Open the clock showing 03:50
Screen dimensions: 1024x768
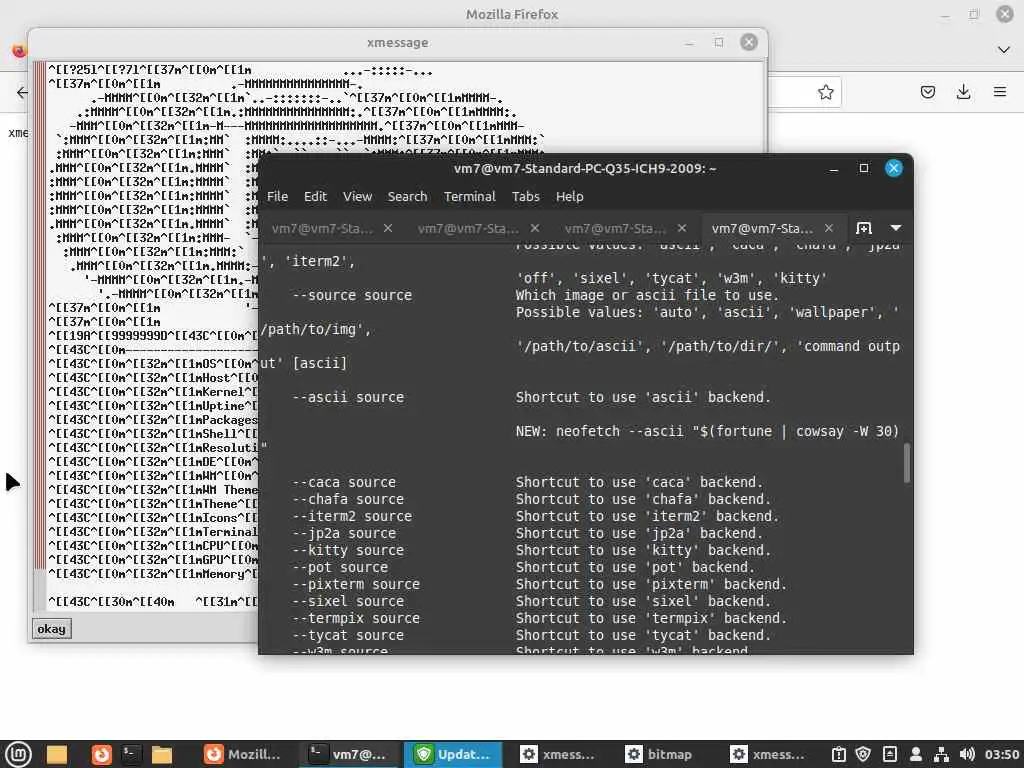(1002, 755)
